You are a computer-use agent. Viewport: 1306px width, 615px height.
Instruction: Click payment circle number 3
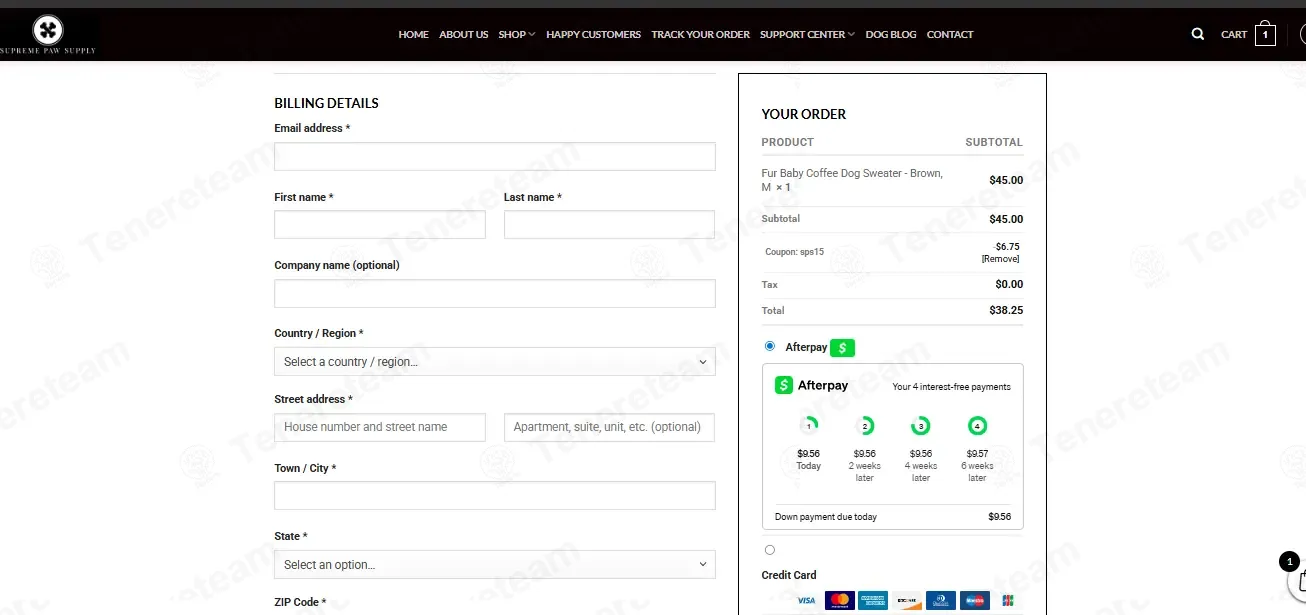click(x=921, y=427)
